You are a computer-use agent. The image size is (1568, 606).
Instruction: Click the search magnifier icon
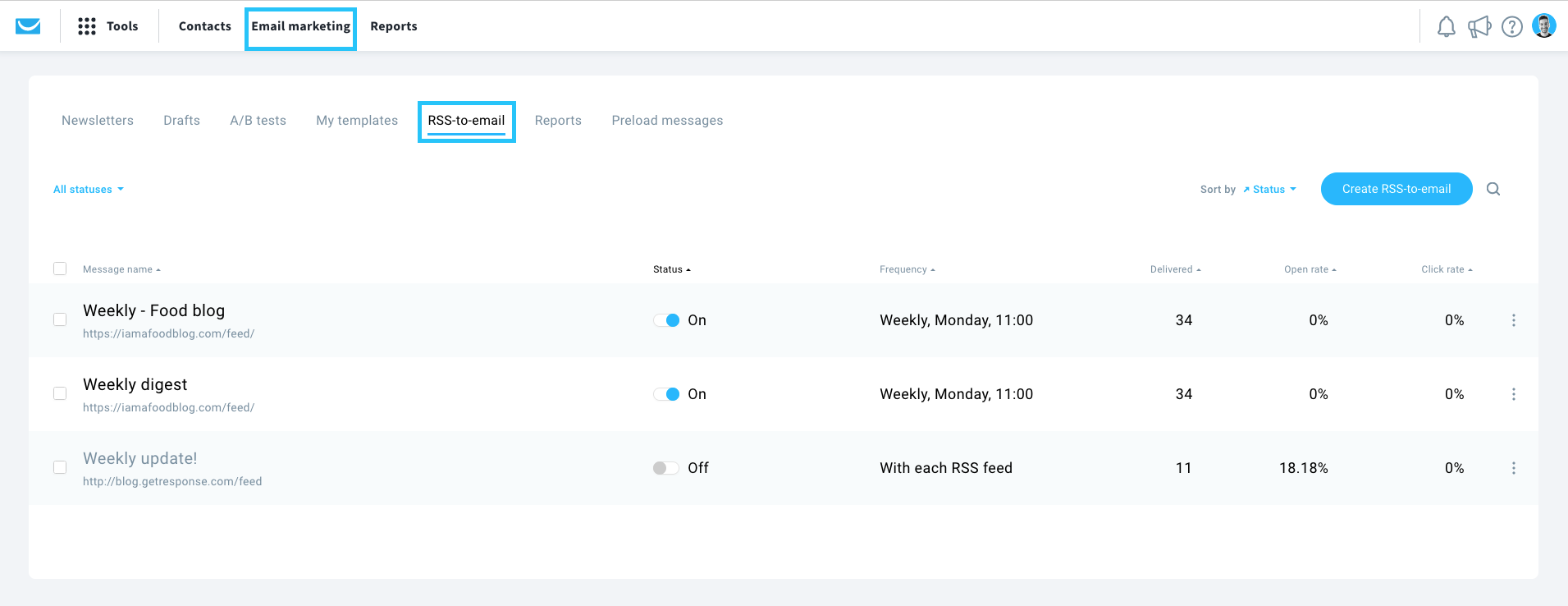(x=1493, y=189)
